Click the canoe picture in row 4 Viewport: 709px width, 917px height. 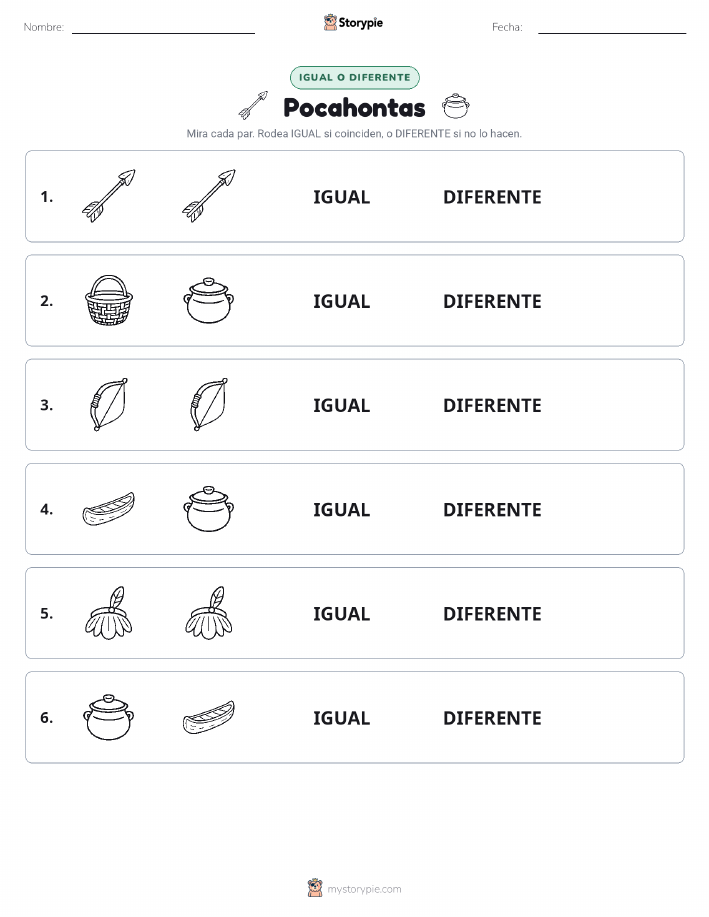point(109,508)
